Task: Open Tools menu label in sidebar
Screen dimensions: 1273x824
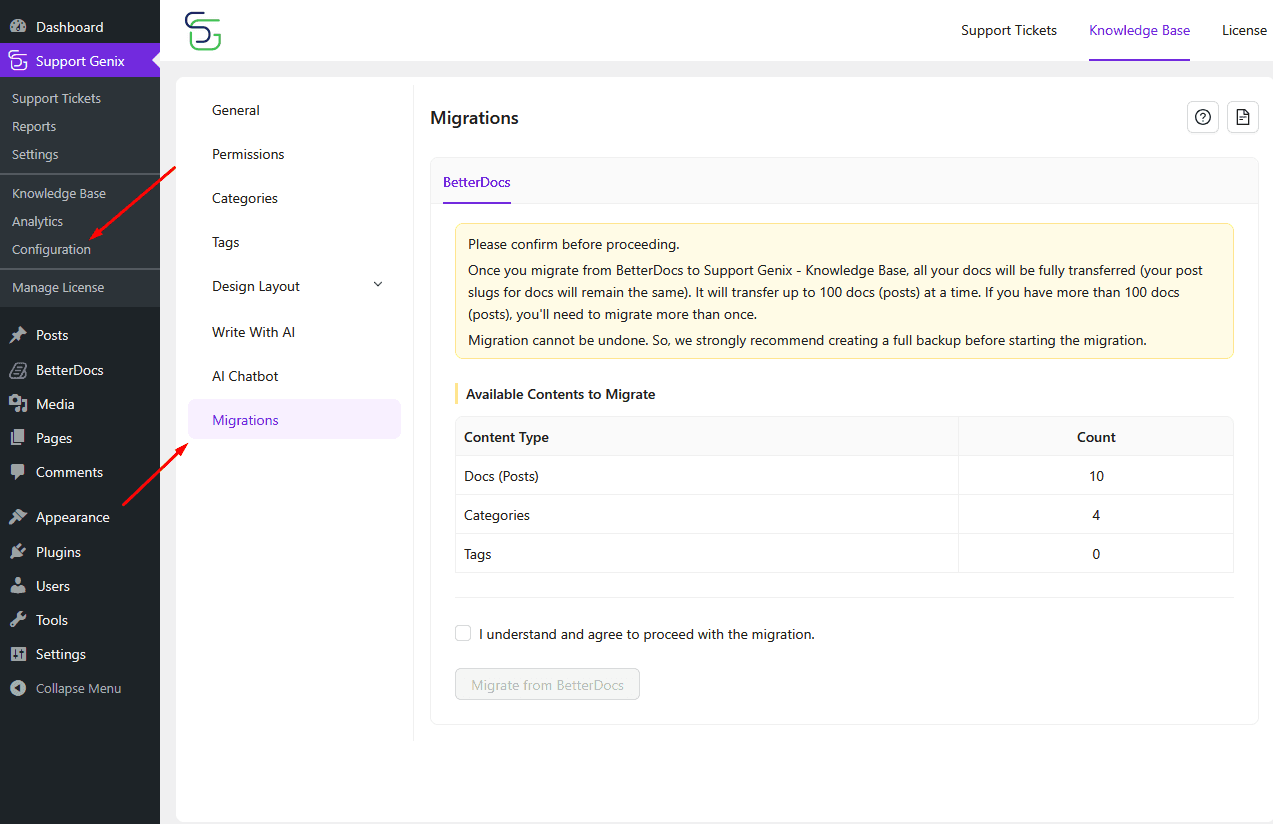Action: point(52,620)
